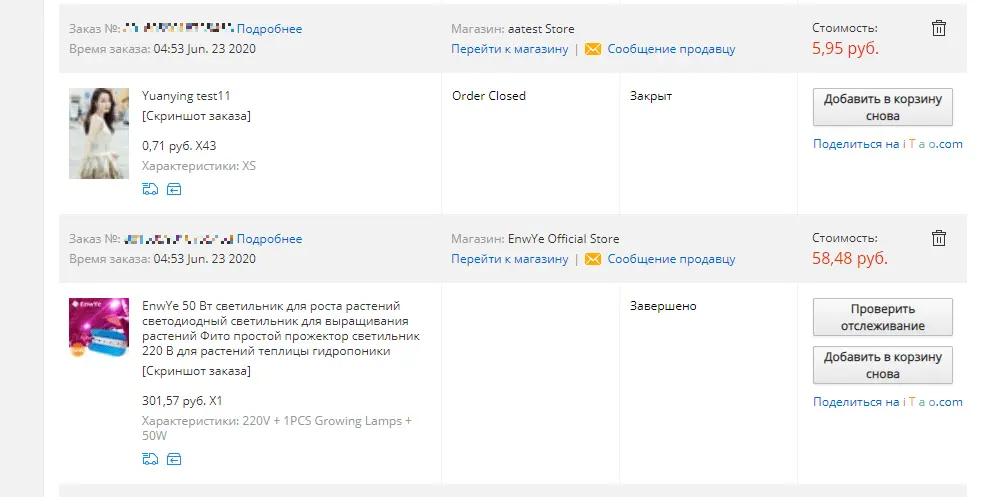This screenshot has height=497, width=982.
Task: Click return-arrow icon under EnwYe lamp item
Action: click(x=174, y=459)
